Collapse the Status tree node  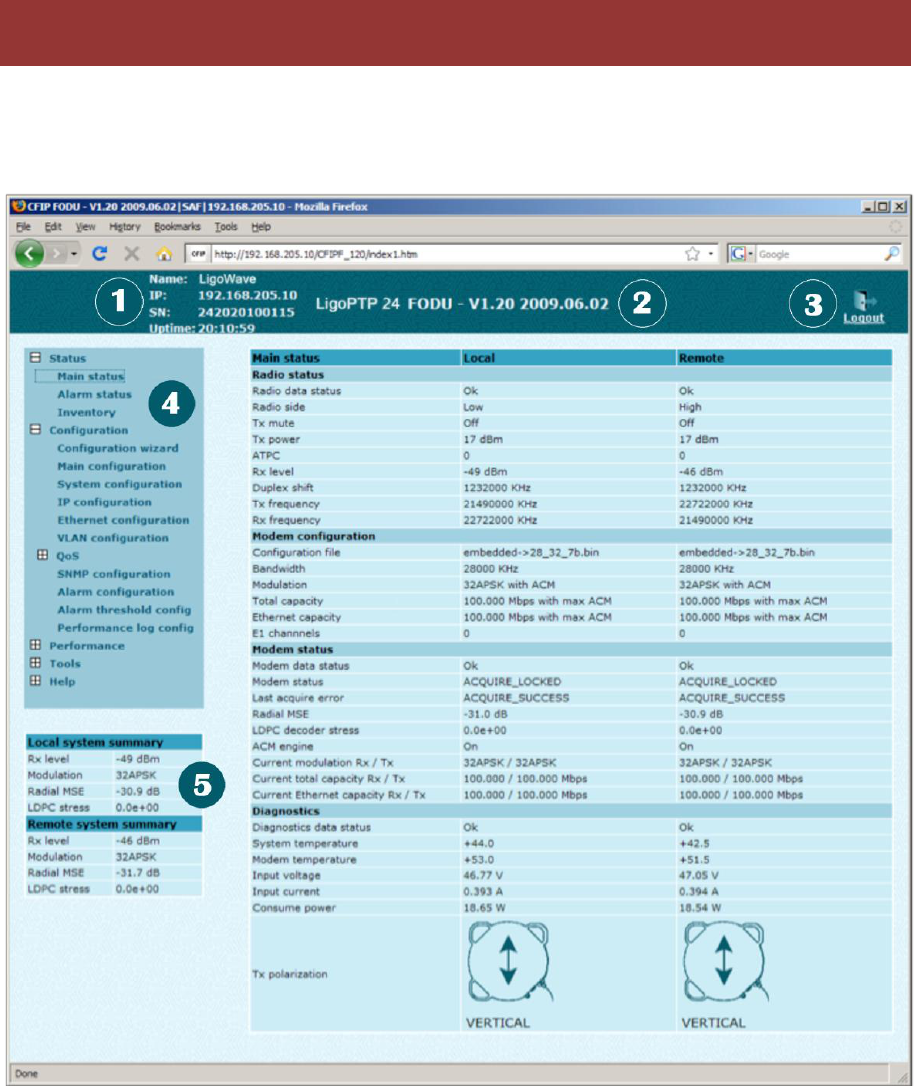click(x=35, y=358)
